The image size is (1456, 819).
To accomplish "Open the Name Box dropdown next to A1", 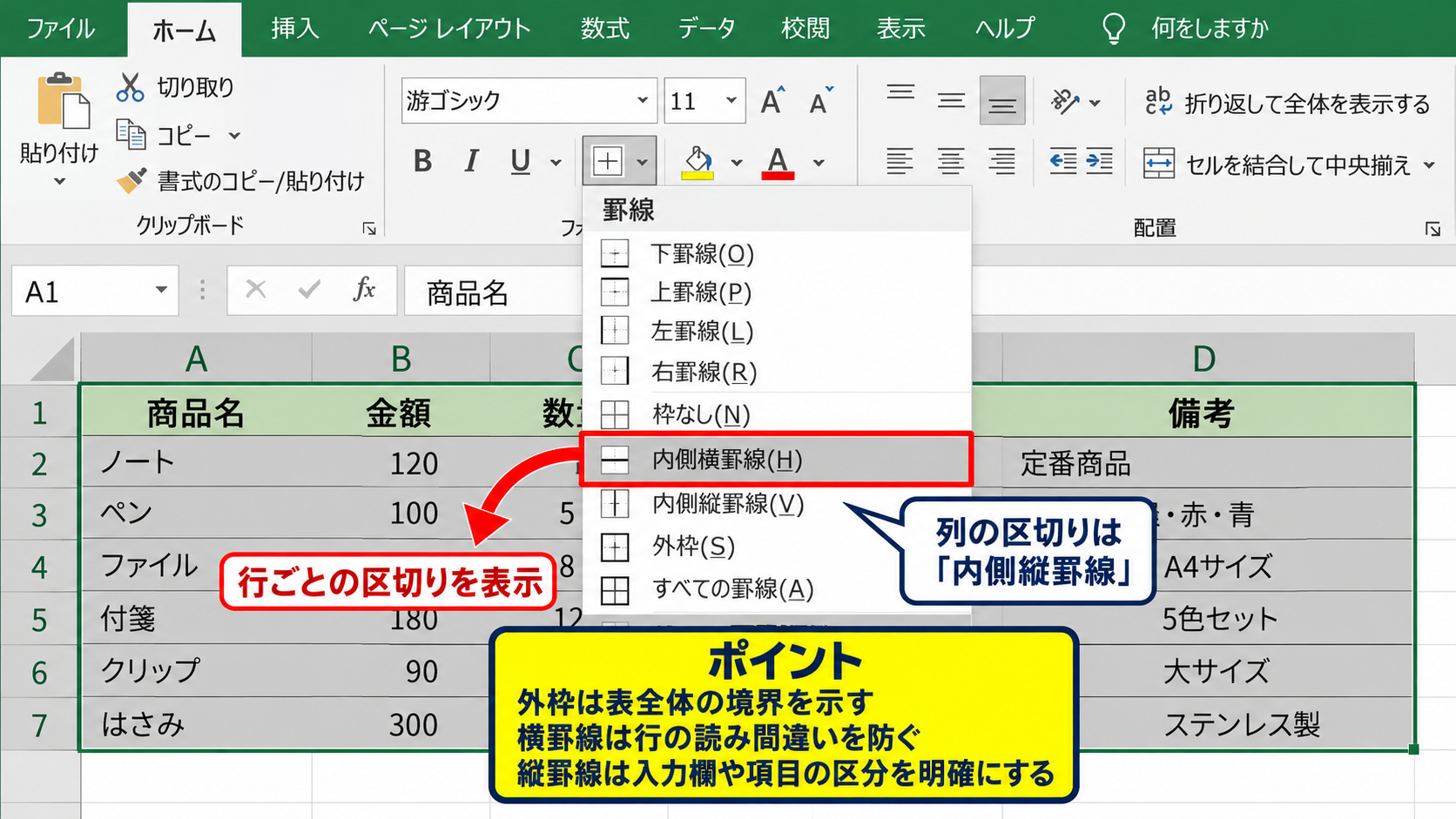I will (161, 290).
